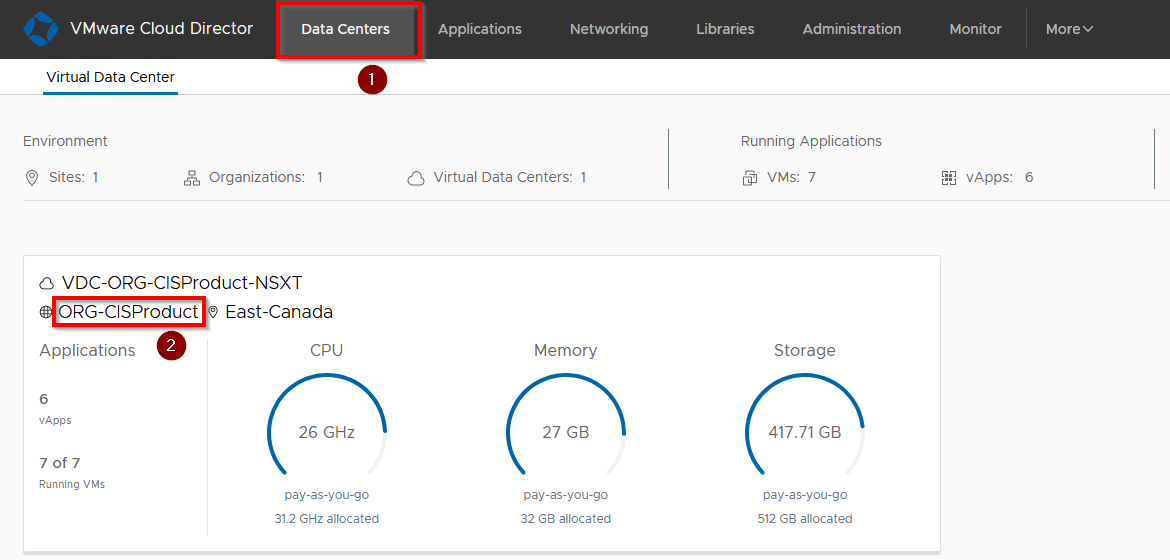Click the VMs icon under Running Applications

pyautogui.click(x=749, y=178)
